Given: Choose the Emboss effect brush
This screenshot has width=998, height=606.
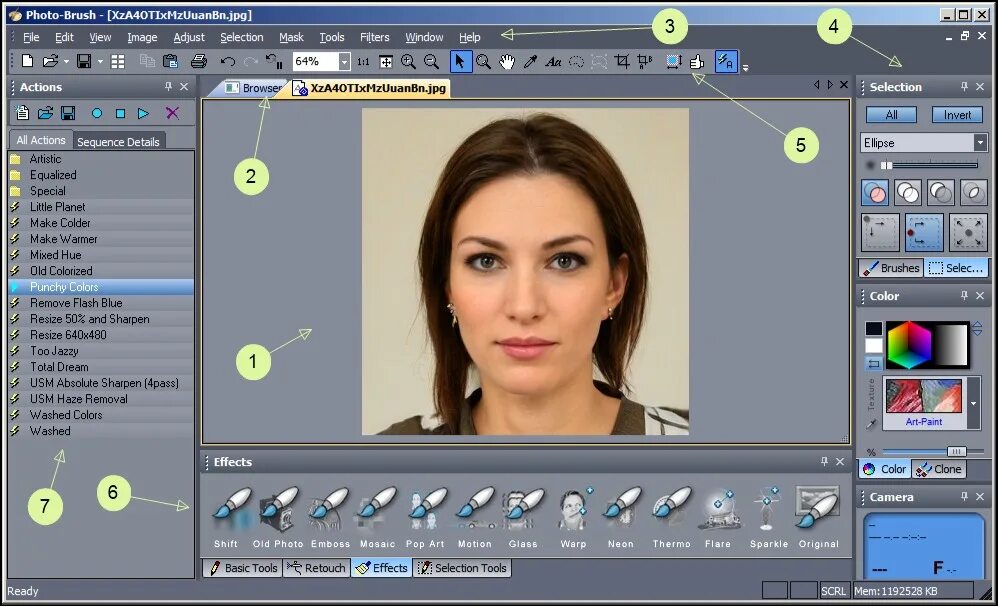Looking at the screenshot, I should click(330, 518).
